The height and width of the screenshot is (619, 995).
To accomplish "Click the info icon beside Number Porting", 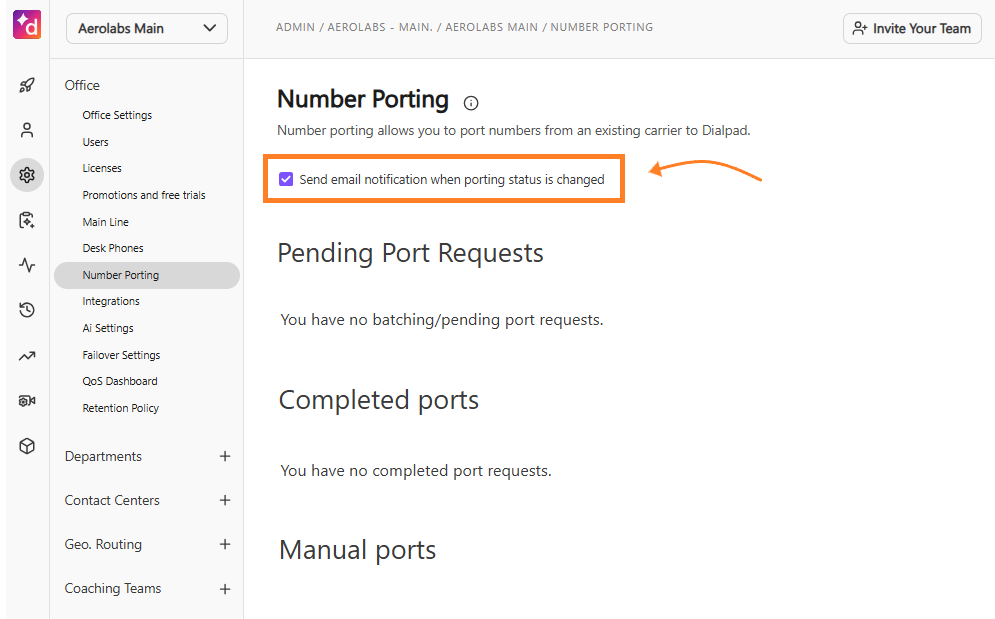I will point(471,103).
